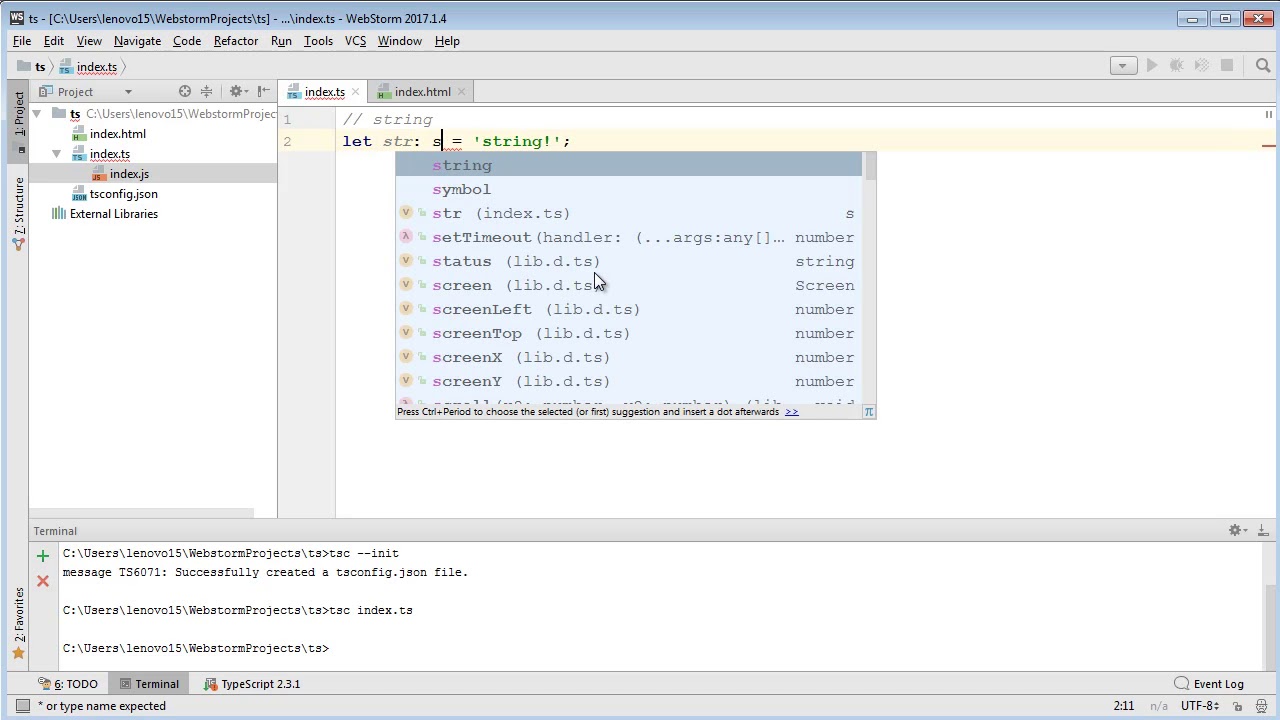The image size is (1280, 720).
Task: Open the Refactor menu
Action: [x=236, y=41]
